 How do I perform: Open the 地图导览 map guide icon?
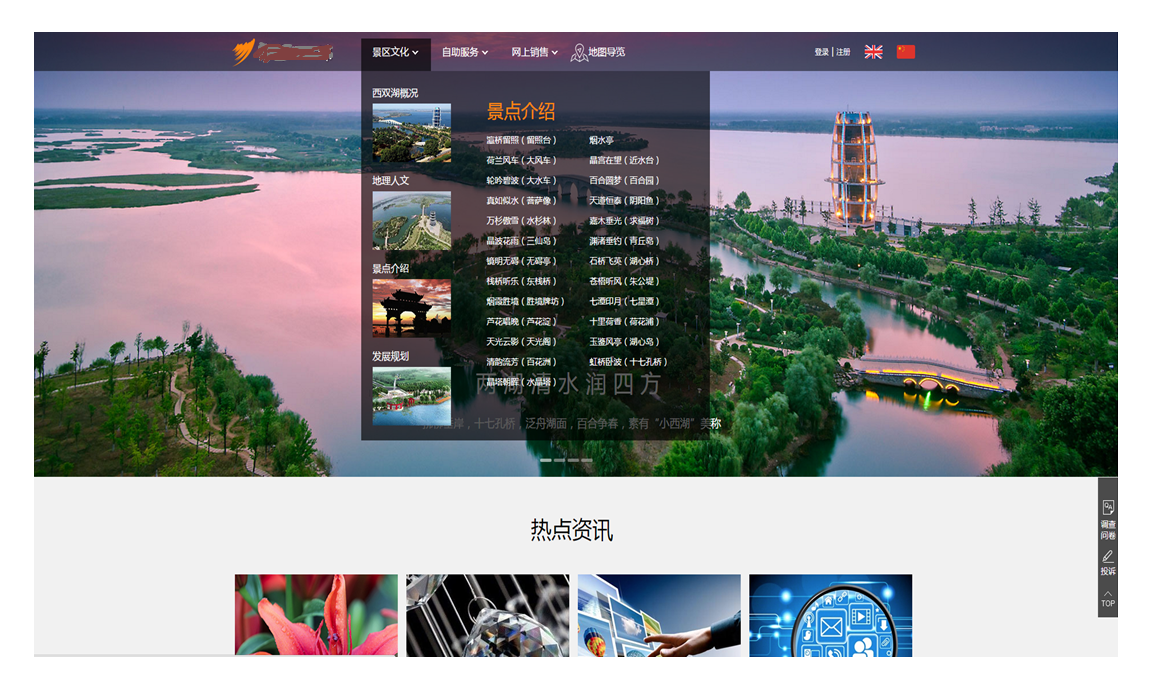[x=580, y=52]
